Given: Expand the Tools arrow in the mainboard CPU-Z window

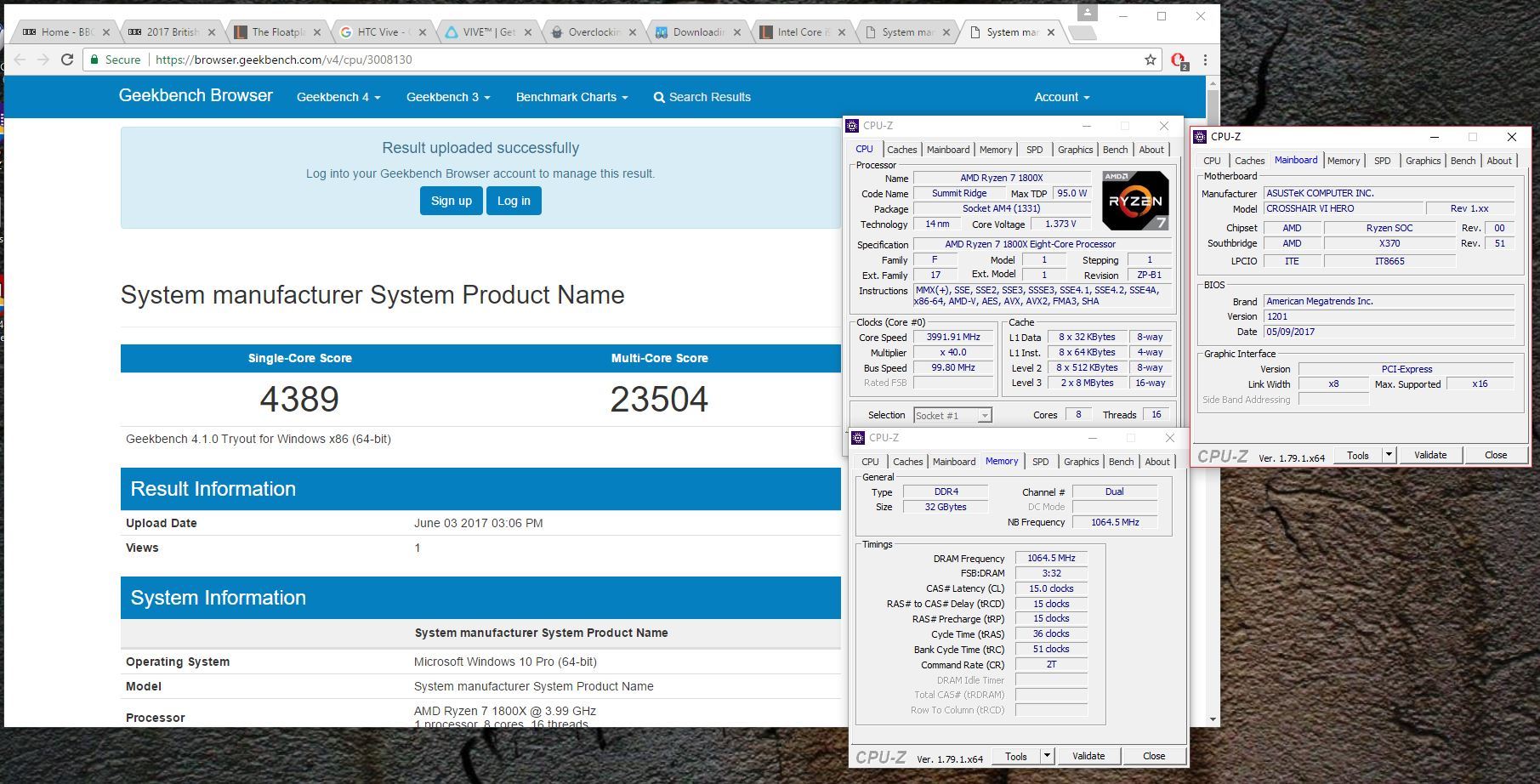Looking at the screenshot, I should tap(1389, 455).
